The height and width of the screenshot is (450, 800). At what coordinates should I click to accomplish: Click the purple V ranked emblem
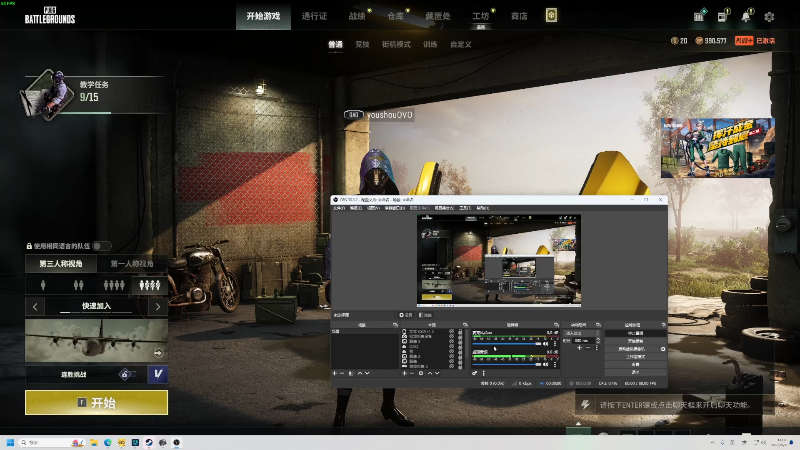[158, 374]
